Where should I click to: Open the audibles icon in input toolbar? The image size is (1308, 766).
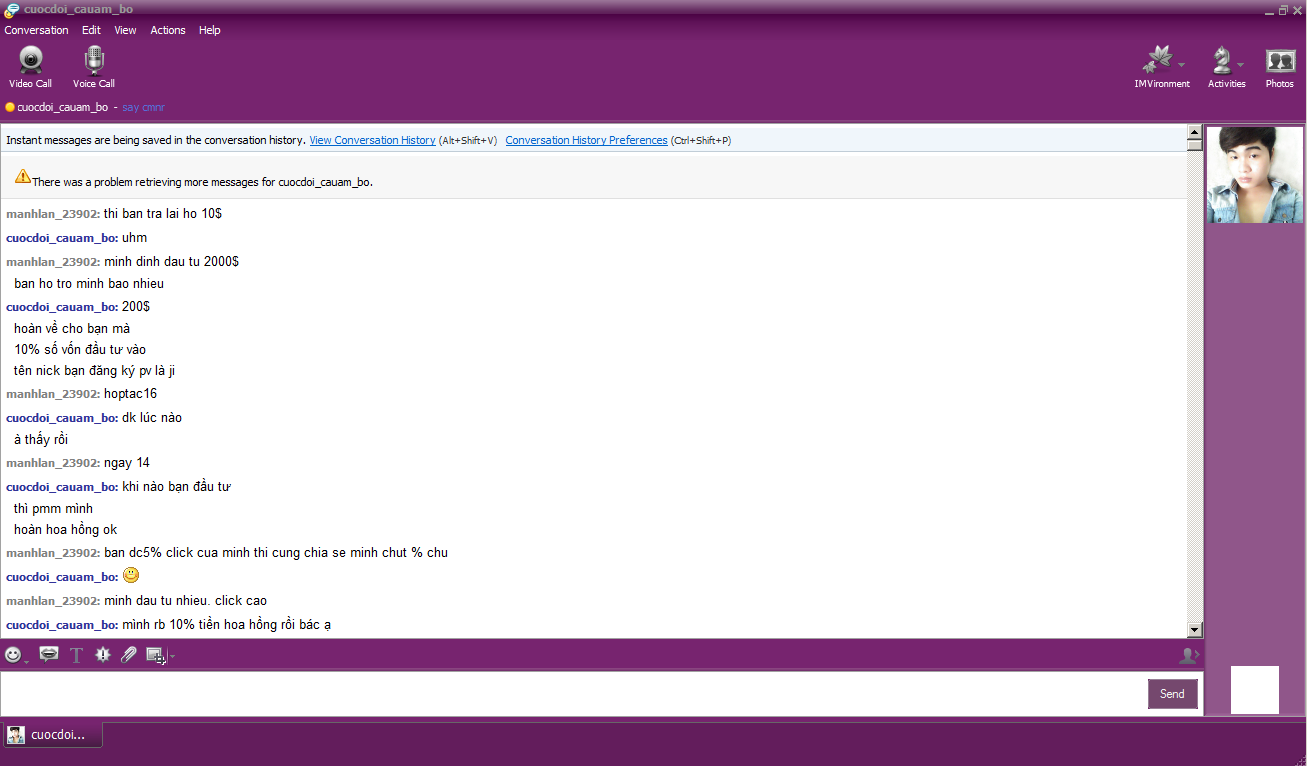tap(48, 654)
